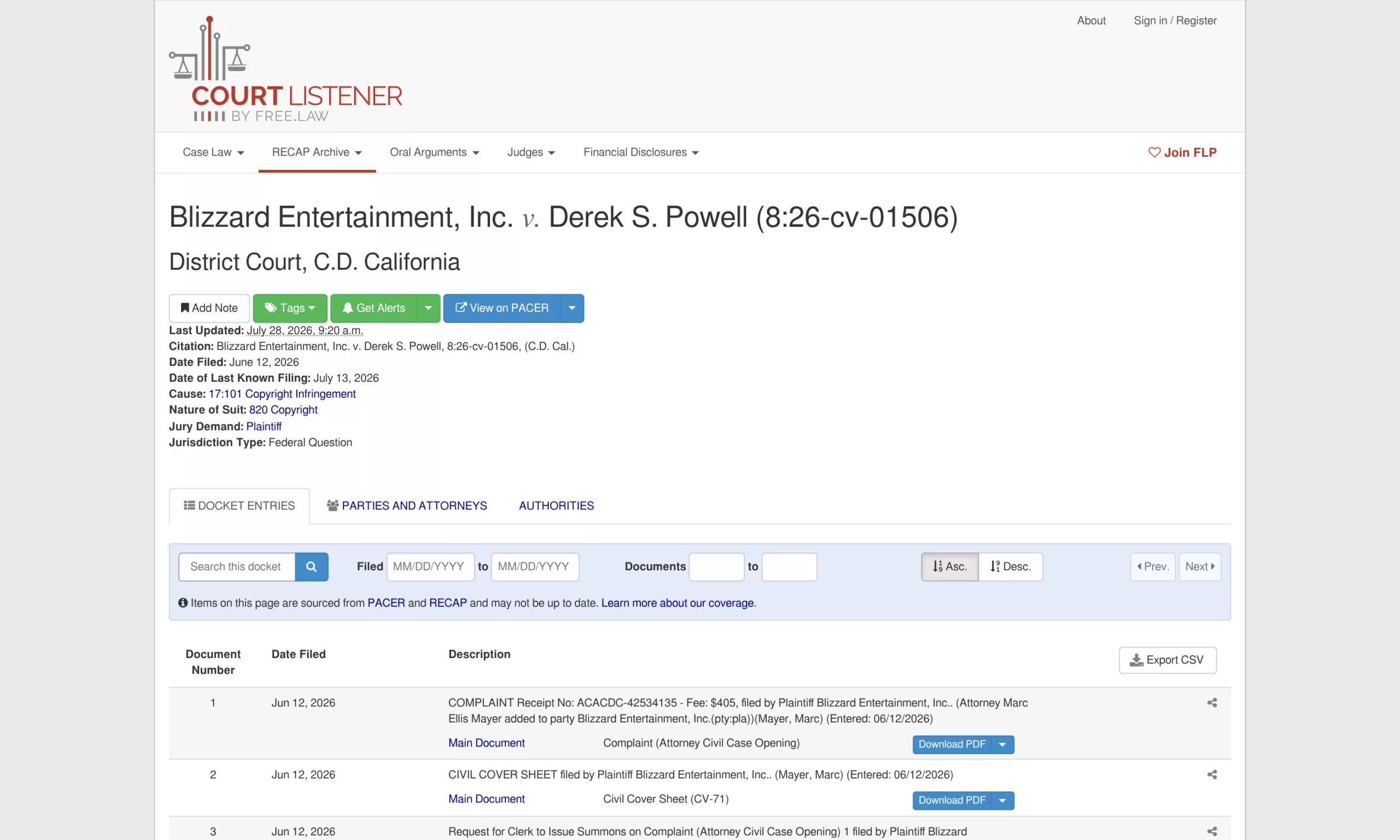The image size is (1400, 840).
Task: Expand the Judges menu
Action: click(531, 152)
